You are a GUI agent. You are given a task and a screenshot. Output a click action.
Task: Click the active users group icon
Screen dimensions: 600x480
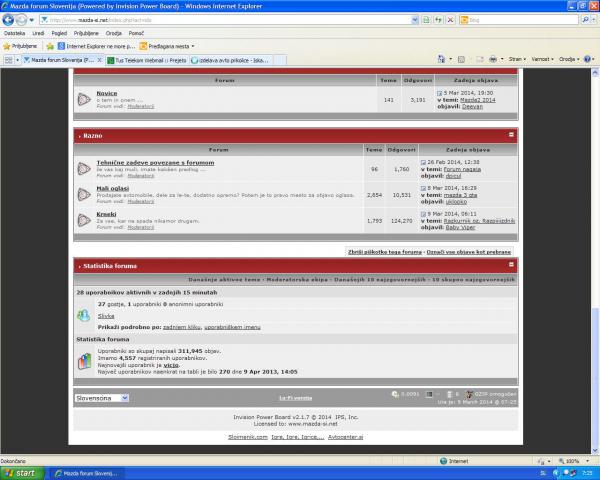pos(84,315)
